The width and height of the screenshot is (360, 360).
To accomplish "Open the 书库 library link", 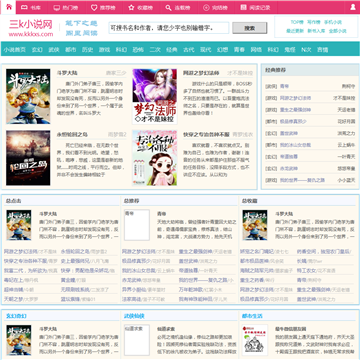I will tap(31, 7).
